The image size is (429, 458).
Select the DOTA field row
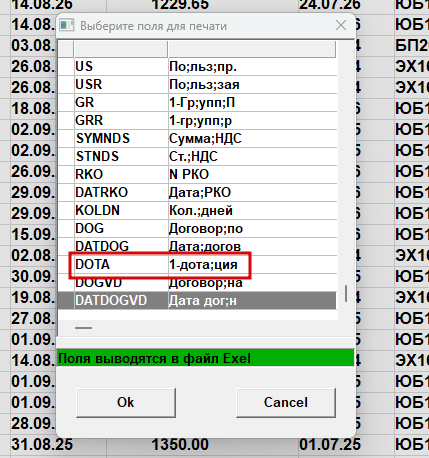(197, 265)
